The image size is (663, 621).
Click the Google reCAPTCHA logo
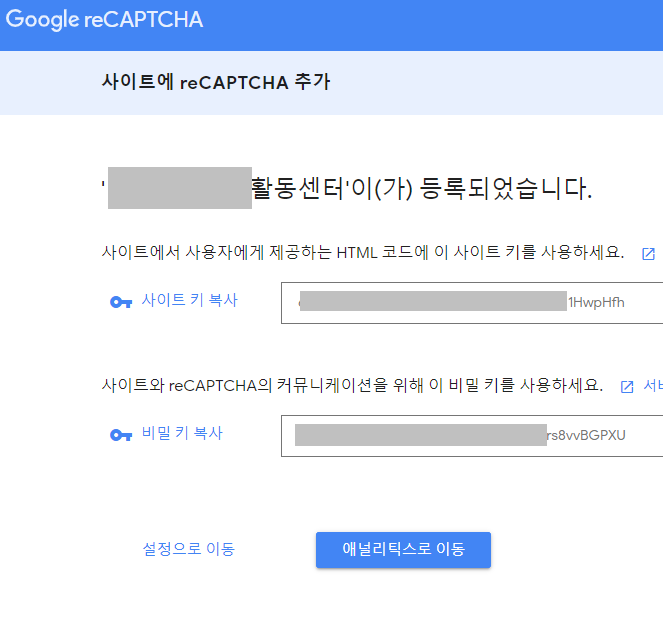pyautogui.click(x=104, y=19)
